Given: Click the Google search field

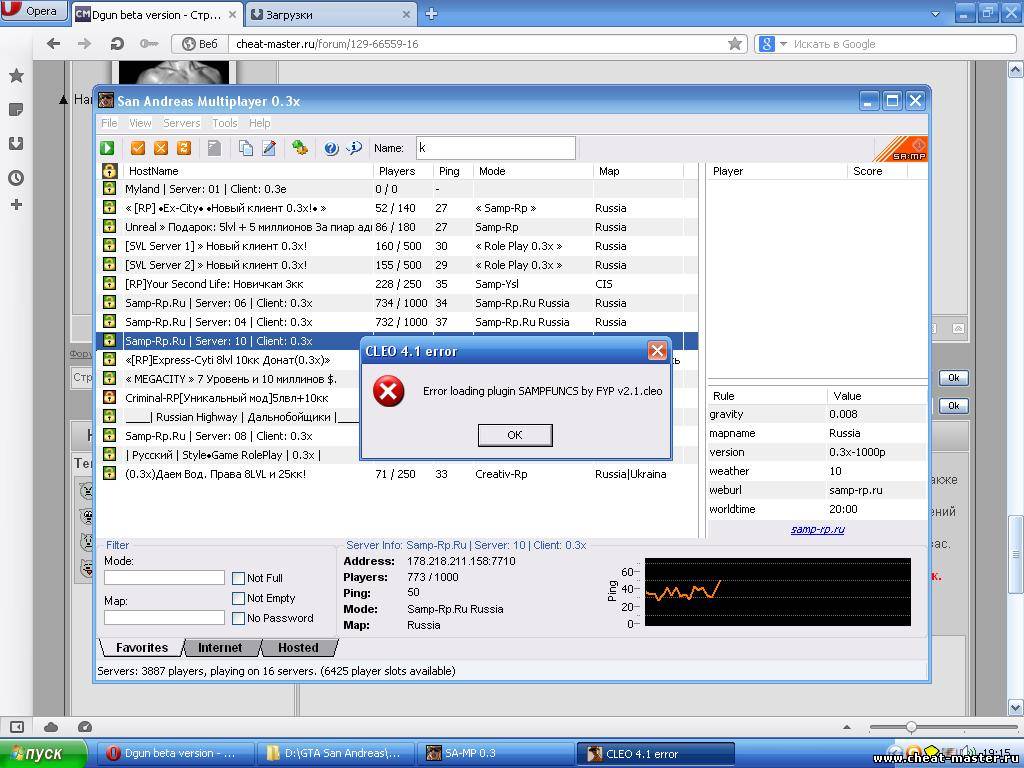Looking at the screenshot, I should coord(902,44).
